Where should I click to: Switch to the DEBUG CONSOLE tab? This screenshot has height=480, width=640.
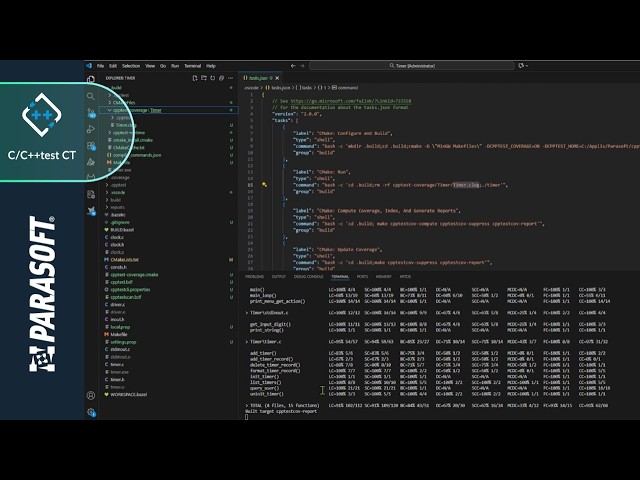308,277
